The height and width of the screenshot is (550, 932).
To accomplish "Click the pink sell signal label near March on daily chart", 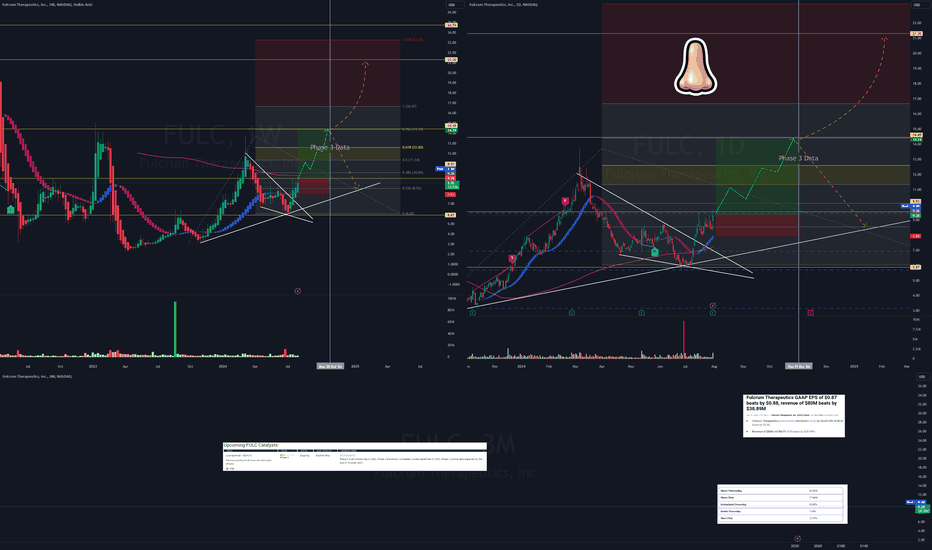I will (x=565, y=202).
